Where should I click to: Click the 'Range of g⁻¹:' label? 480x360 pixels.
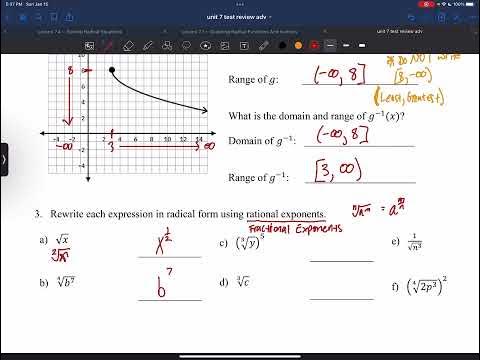[x=258, y=177]
